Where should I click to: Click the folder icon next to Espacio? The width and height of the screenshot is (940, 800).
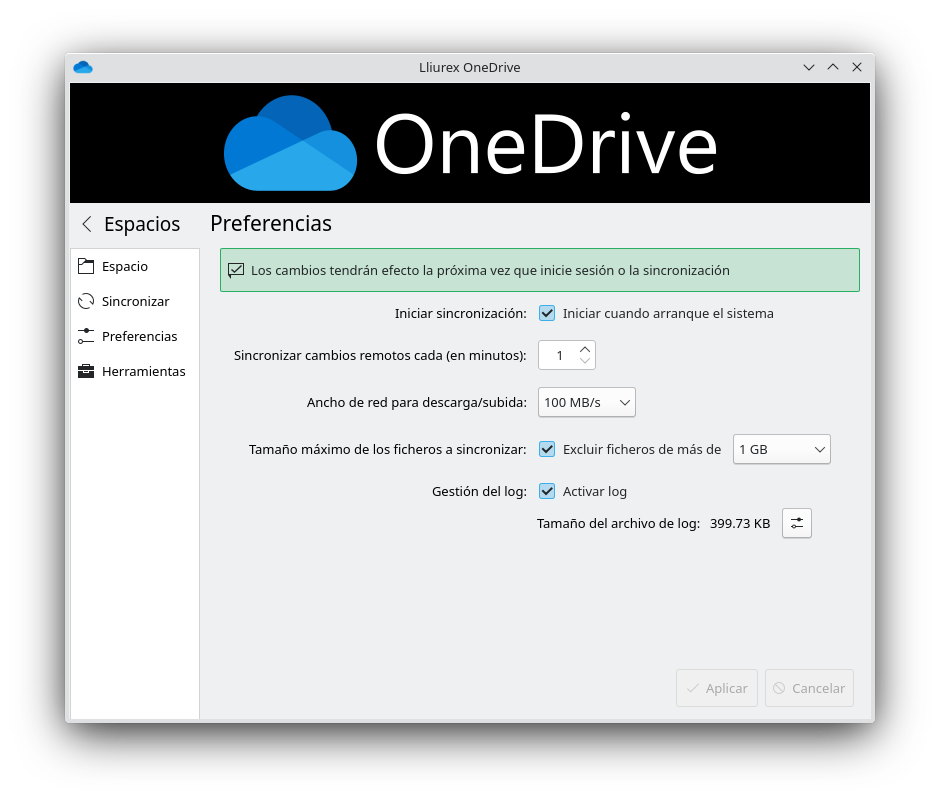tap(86, 267)
